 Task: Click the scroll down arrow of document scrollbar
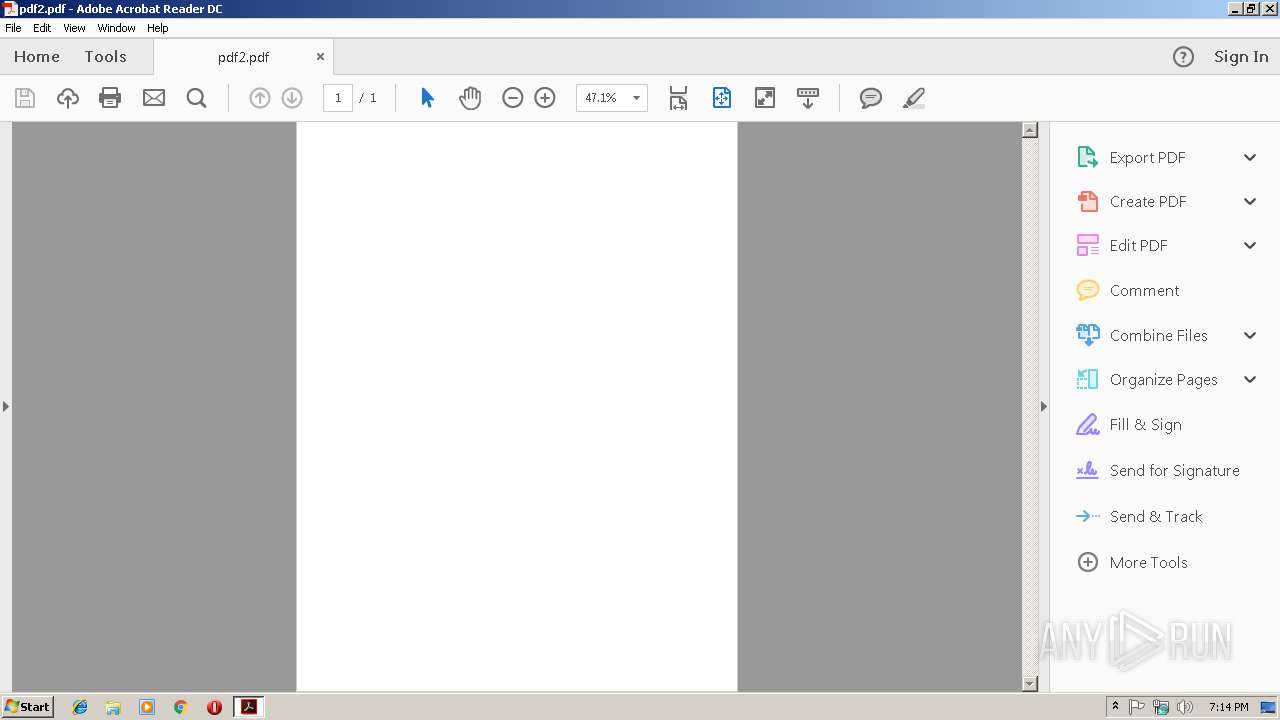point(1030,684)
